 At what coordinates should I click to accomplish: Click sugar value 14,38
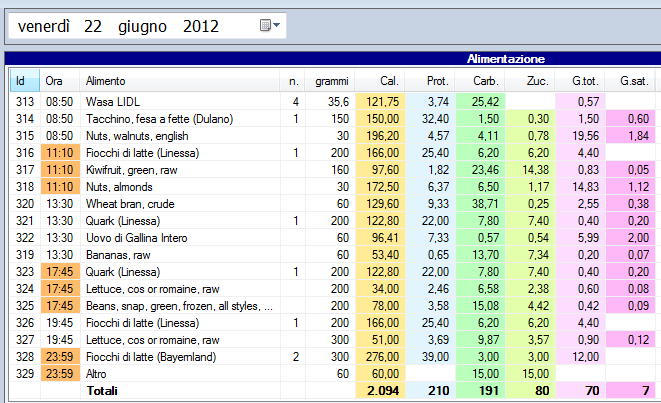point(530,170)
